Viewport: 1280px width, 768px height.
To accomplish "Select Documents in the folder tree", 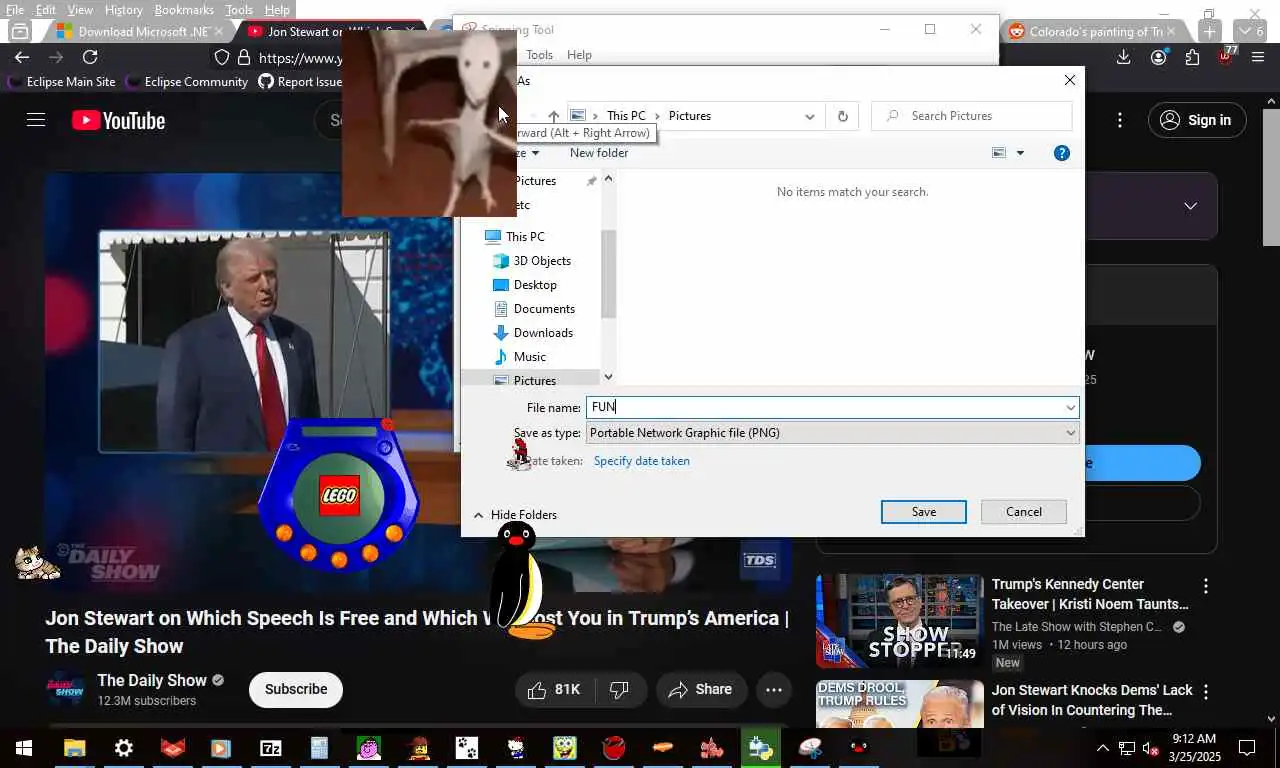I will tap(544, 309).
